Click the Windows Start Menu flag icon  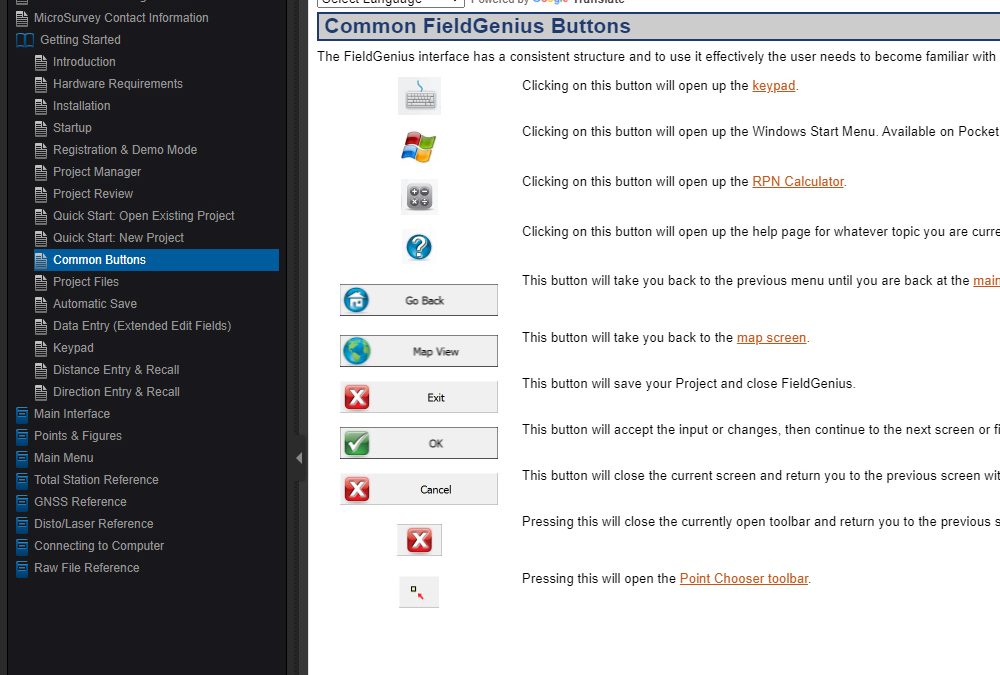(x=419, y=147)
